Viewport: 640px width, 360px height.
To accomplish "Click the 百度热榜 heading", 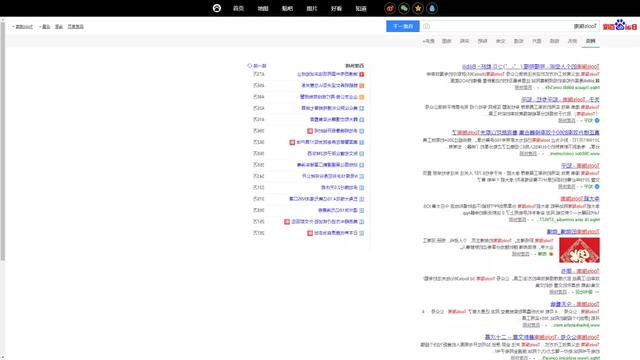I will 355,65.
